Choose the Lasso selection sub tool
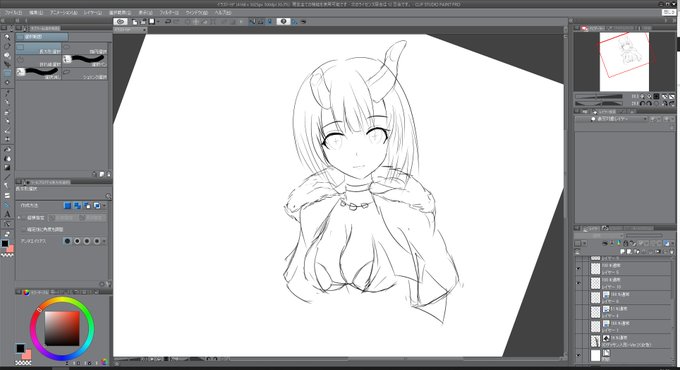The image size is (680, 370). click(x=39, y=61)
